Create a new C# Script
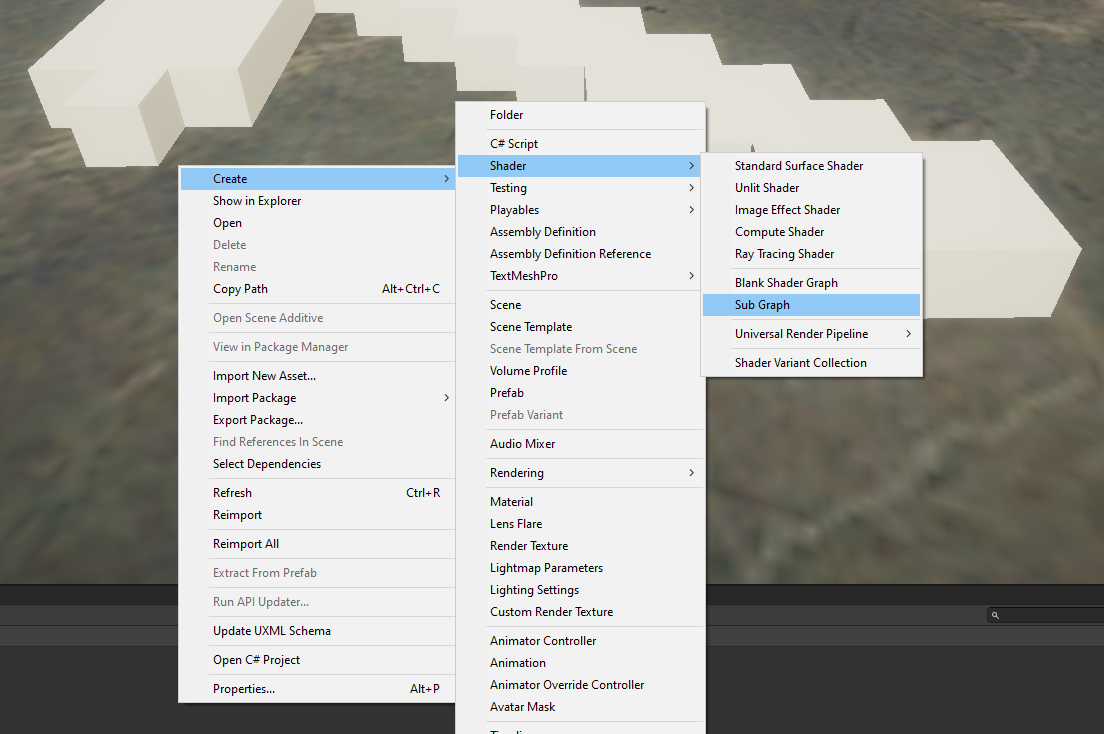Viewport: 1104px width, 734px height. coord(514,144)
